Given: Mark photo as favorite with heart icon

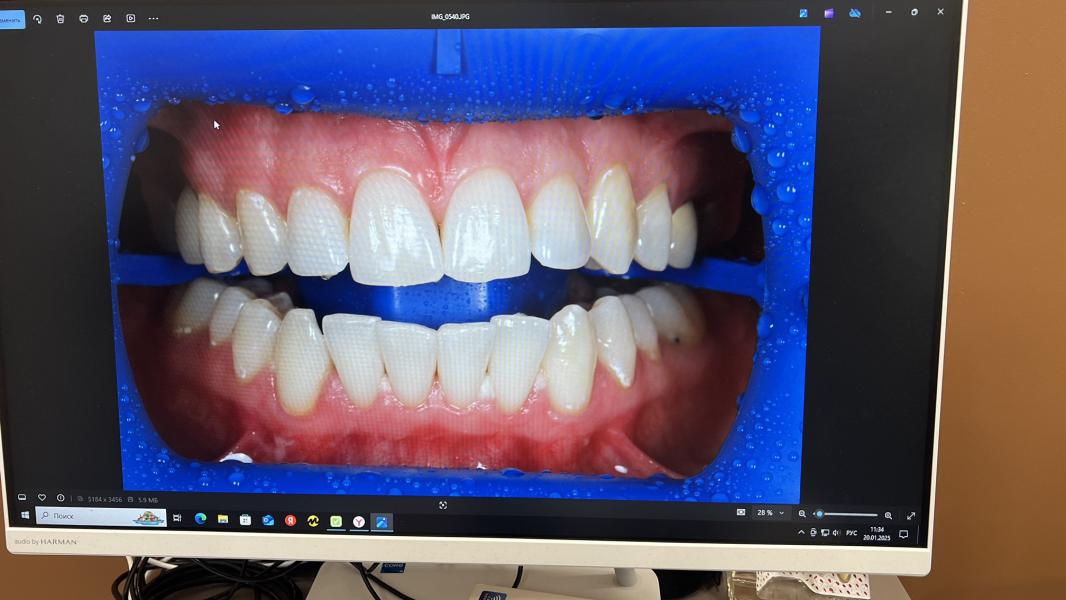Looking at the screenshot, I should (x=41, y=497).
